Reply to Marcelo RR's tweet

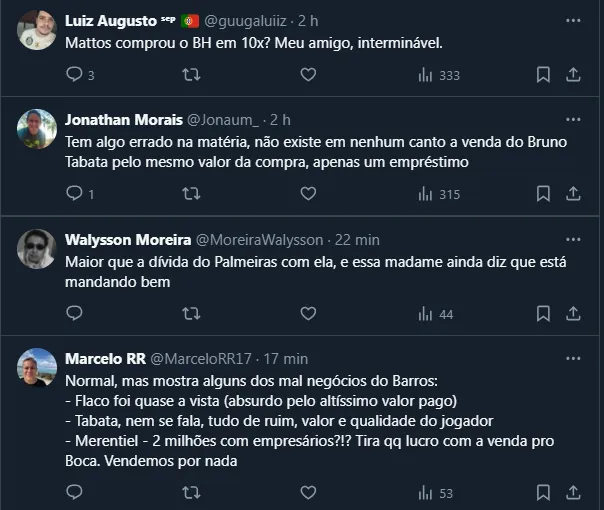(x=74, y=492)
